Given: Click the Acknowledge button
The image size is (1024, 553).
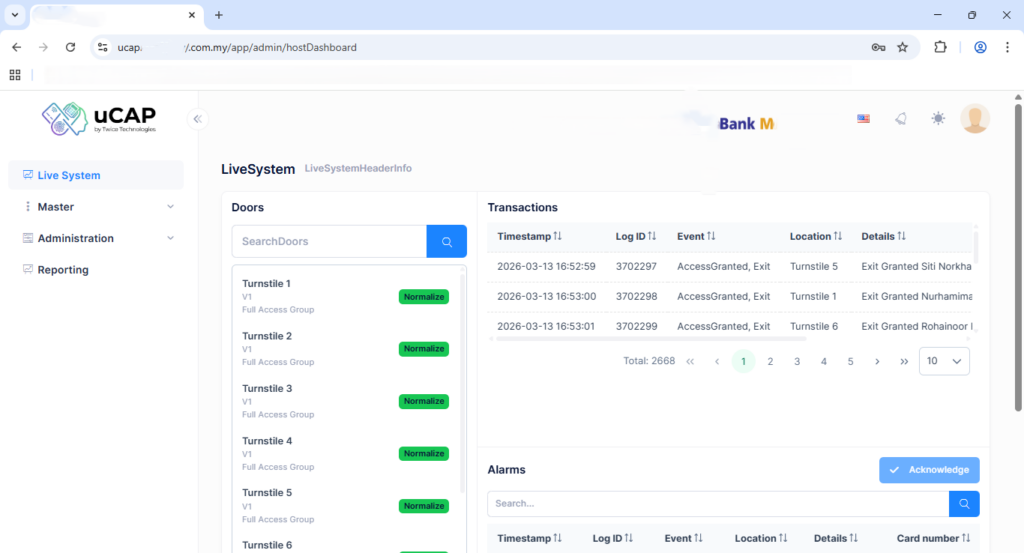Looking at the screenshot, I should click(929, 470).
